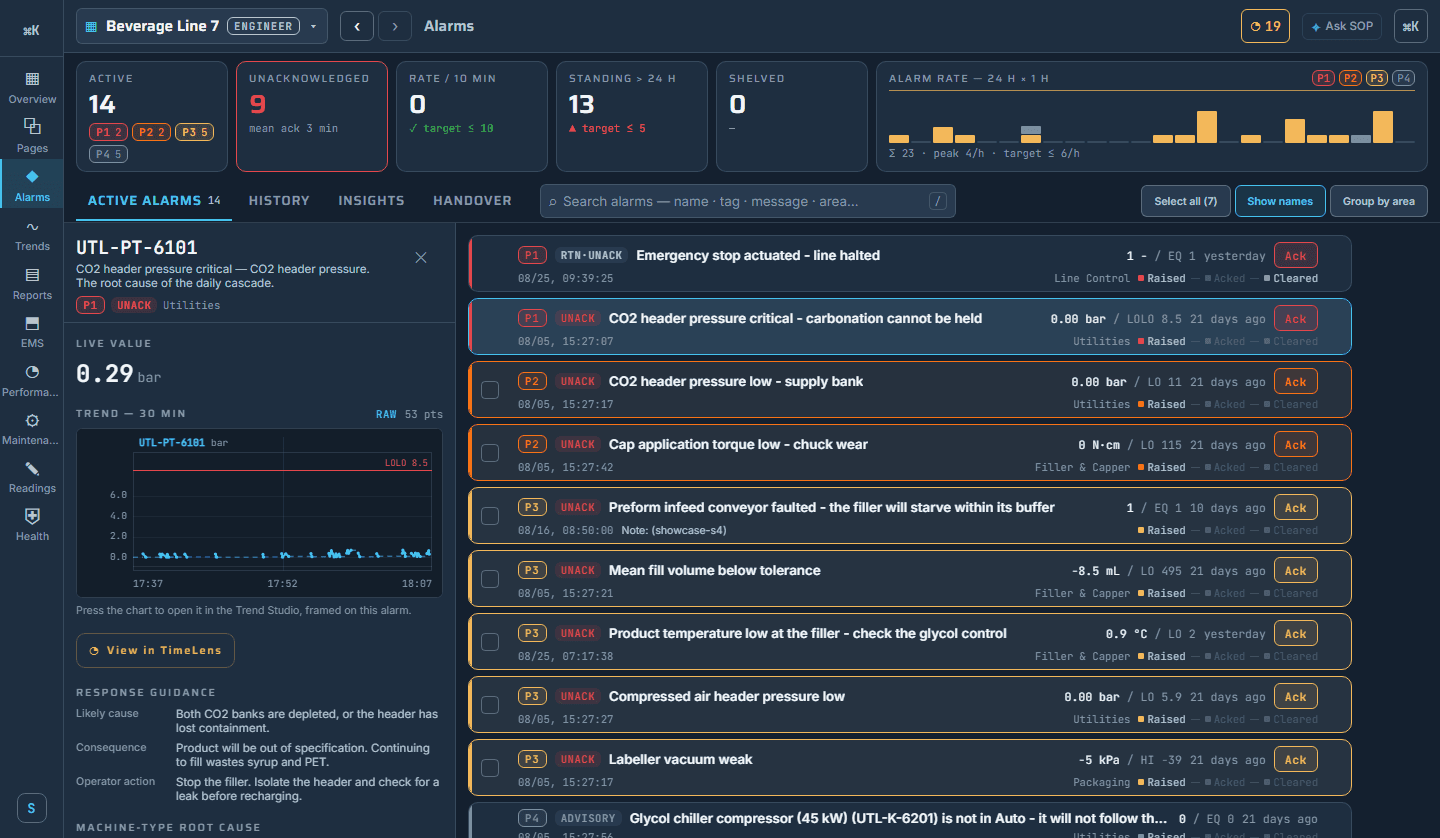Open the 19 notifications counter button
This screenshot has height=838, width=1440.
(x=1265, y=26)
